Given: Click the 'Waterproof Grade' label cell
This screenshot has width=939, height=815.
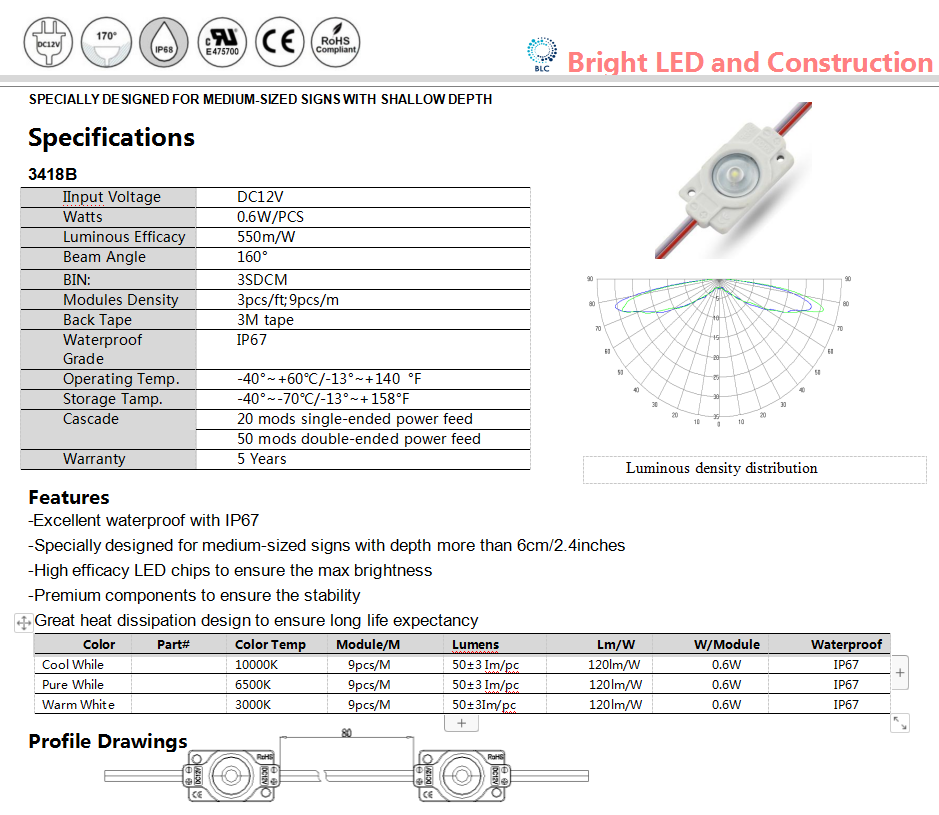Looking at the screenshot, I should (108, 349).
